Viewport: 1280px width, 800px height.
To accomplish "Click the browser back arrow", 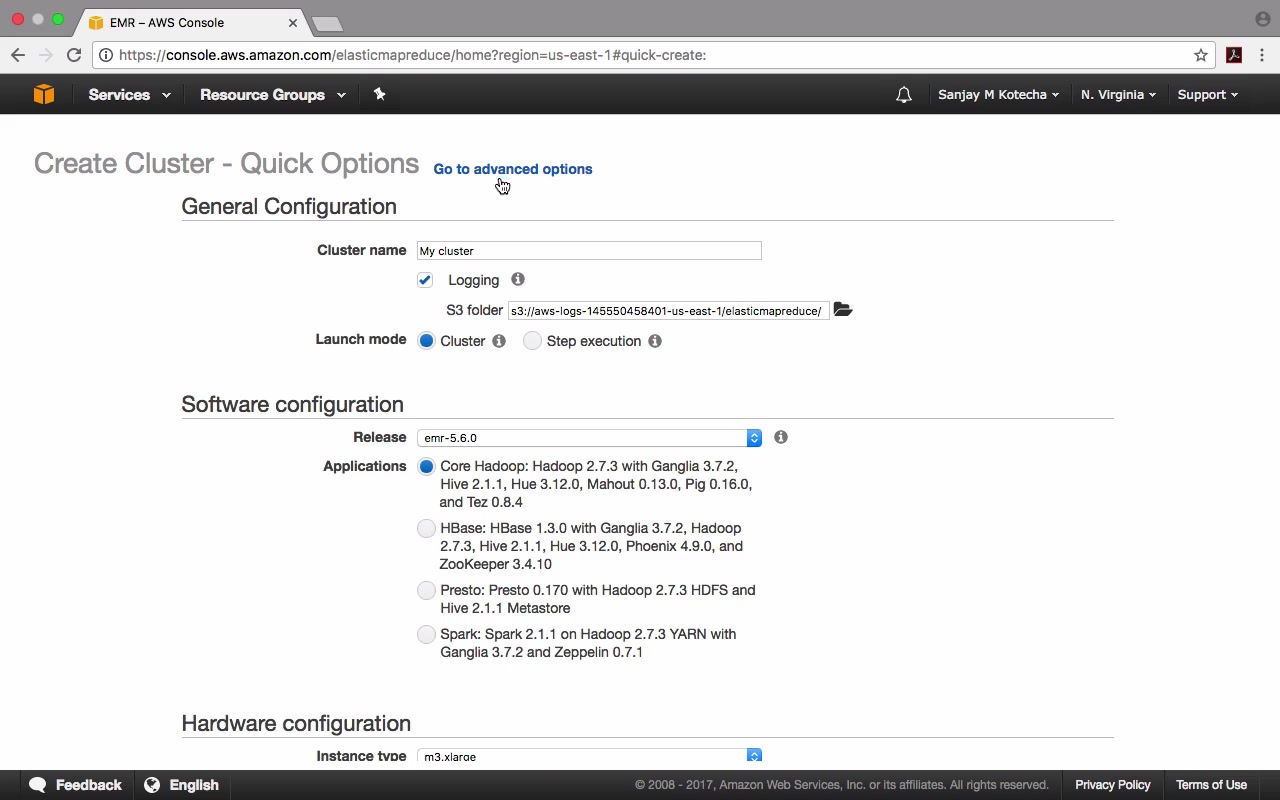I will coord(18,55).
